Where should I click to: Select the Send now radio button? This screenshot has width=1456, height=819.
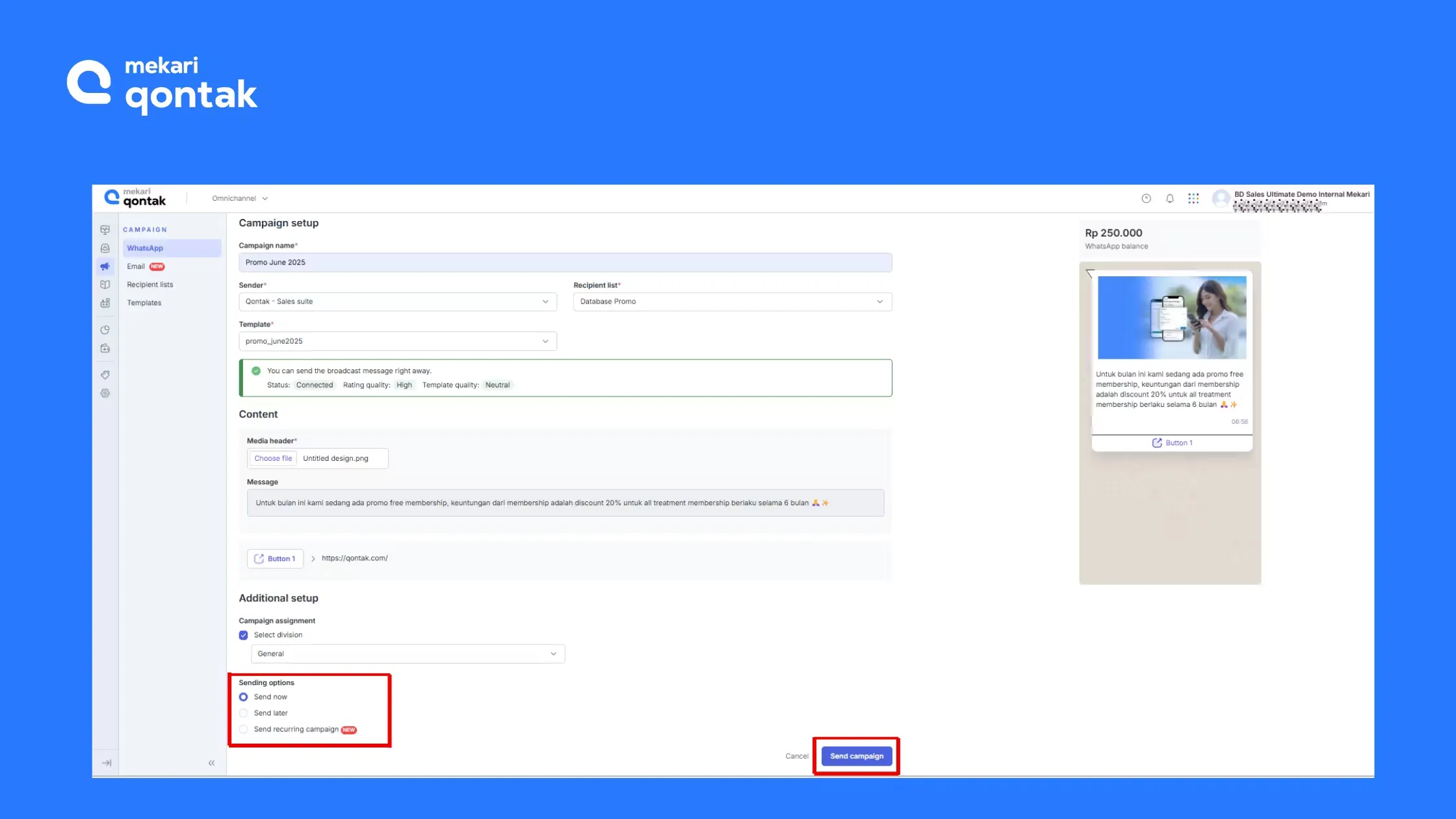244,697
